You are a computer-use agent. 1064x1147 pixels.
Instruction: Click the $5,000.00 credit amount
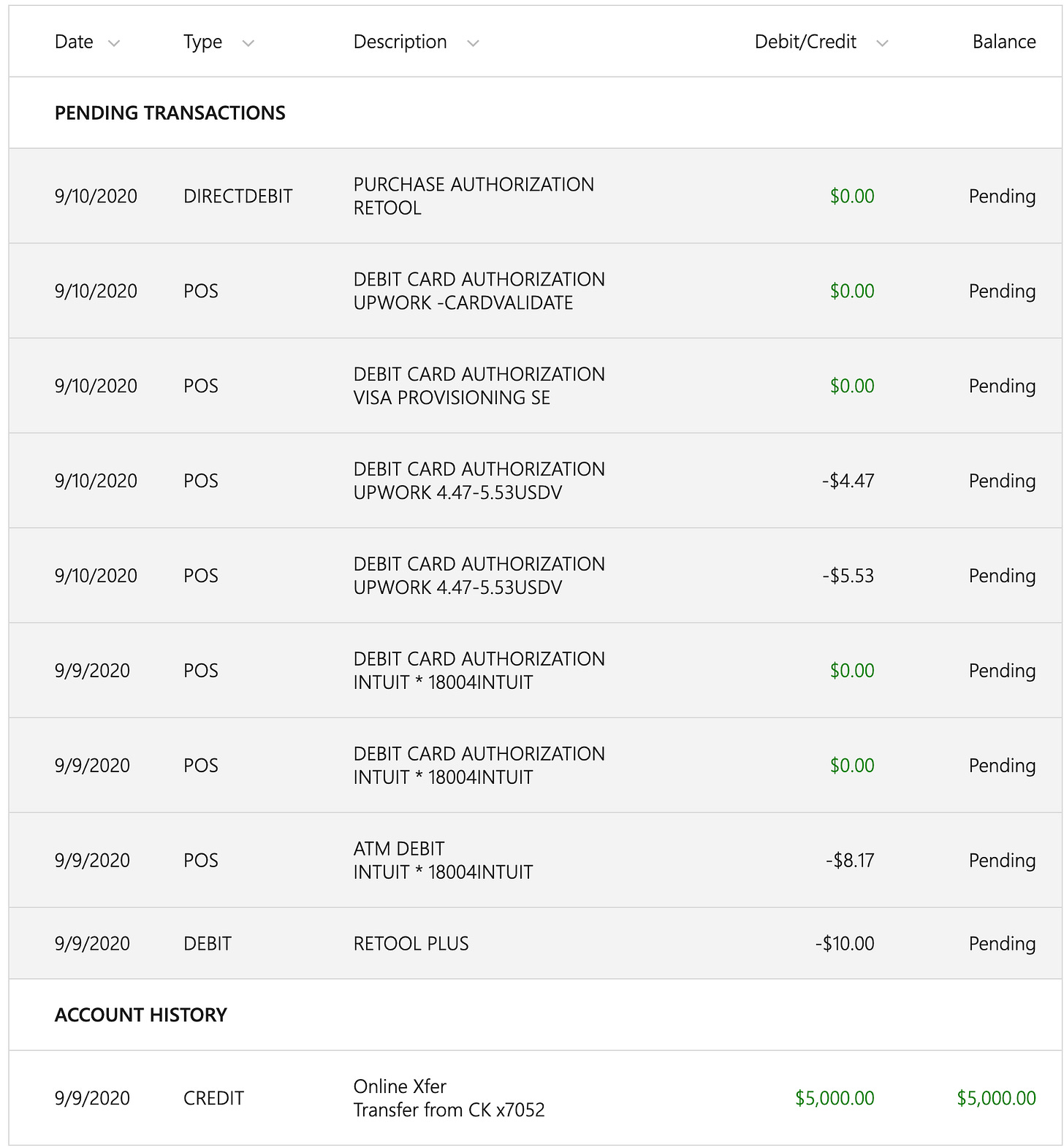835,1098
